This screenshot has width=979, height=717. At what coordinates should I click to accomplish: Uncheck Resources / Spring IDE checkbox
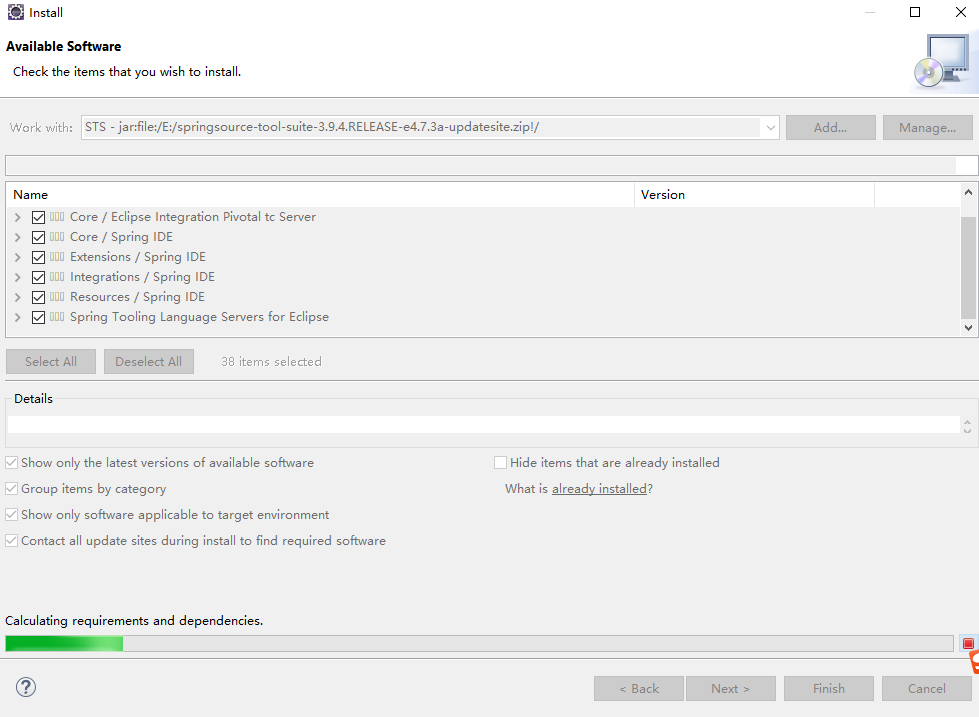tap(38, 297)
